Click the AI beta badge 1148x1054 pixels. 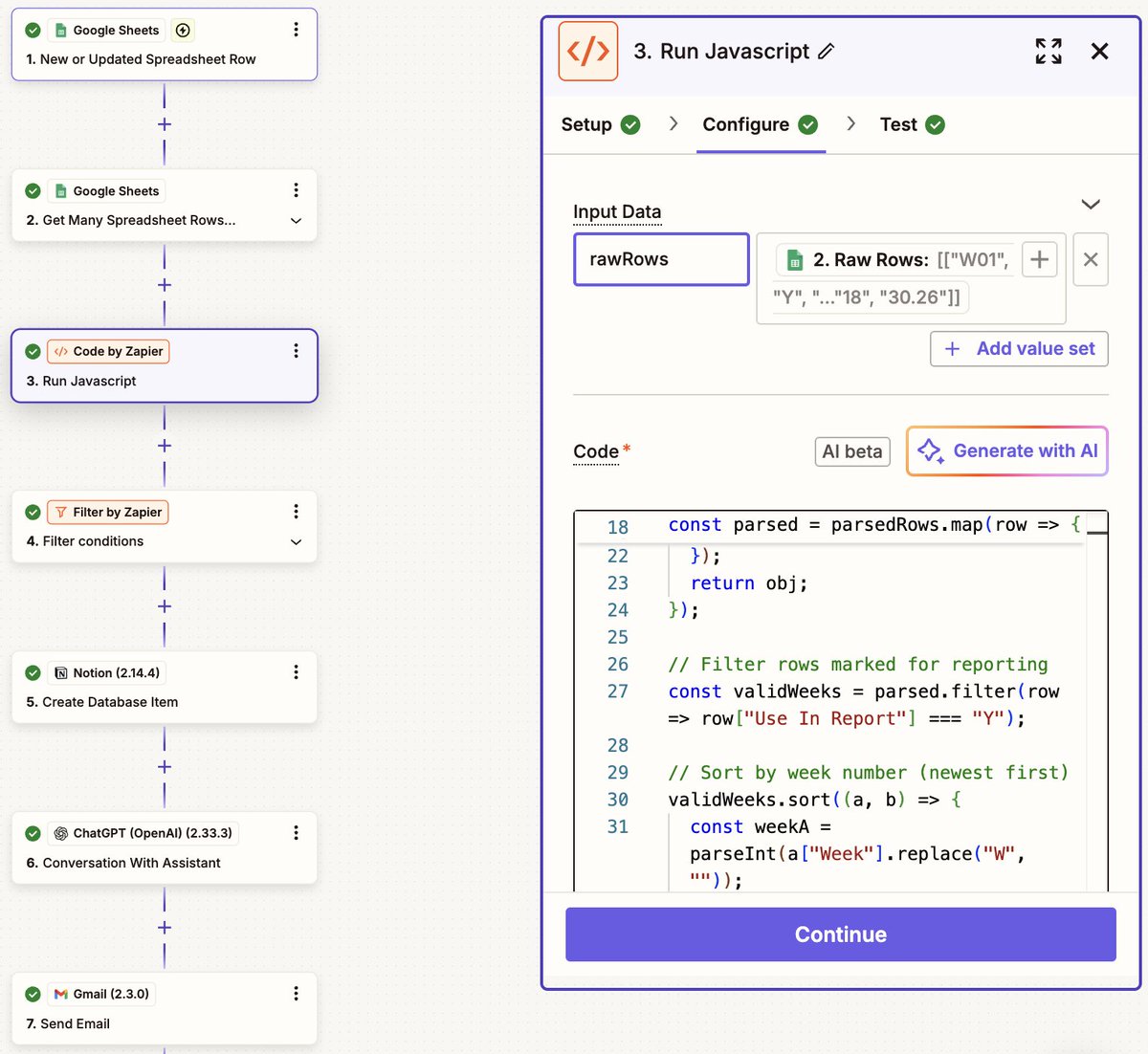pos(852,451)
